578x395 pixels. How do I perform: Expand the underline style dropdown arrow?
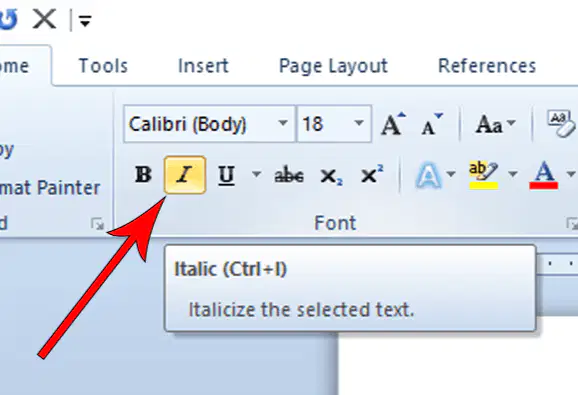(x=256, y=174)
